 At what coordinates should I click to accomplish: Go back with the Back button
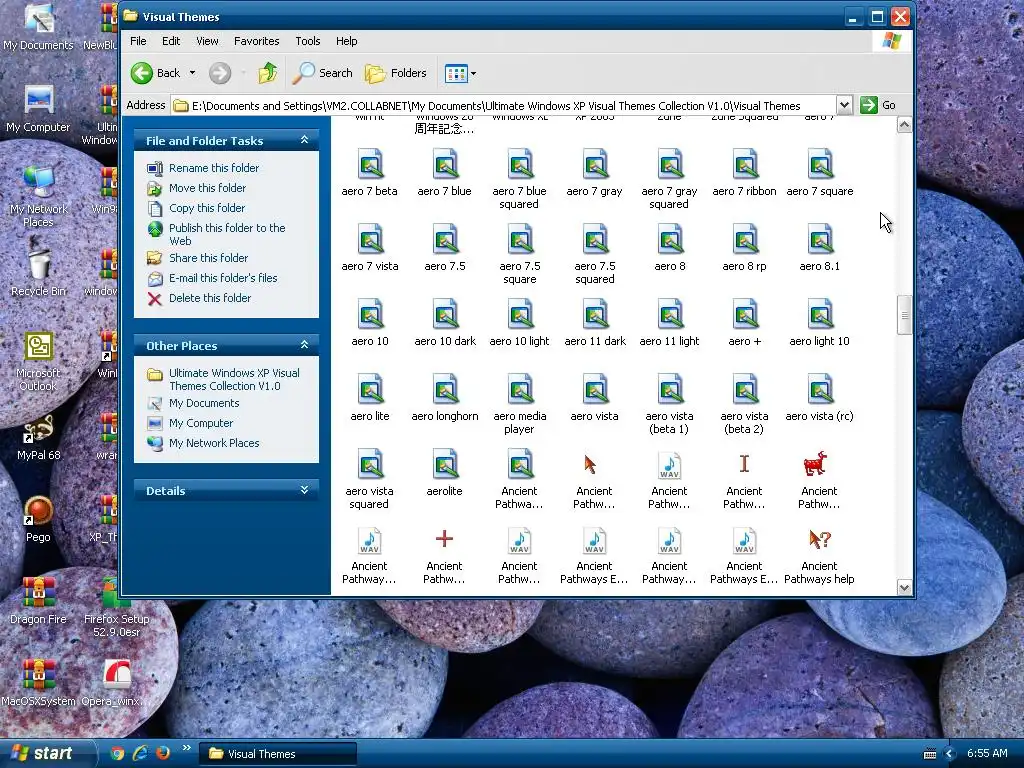(x=155, y=73)
